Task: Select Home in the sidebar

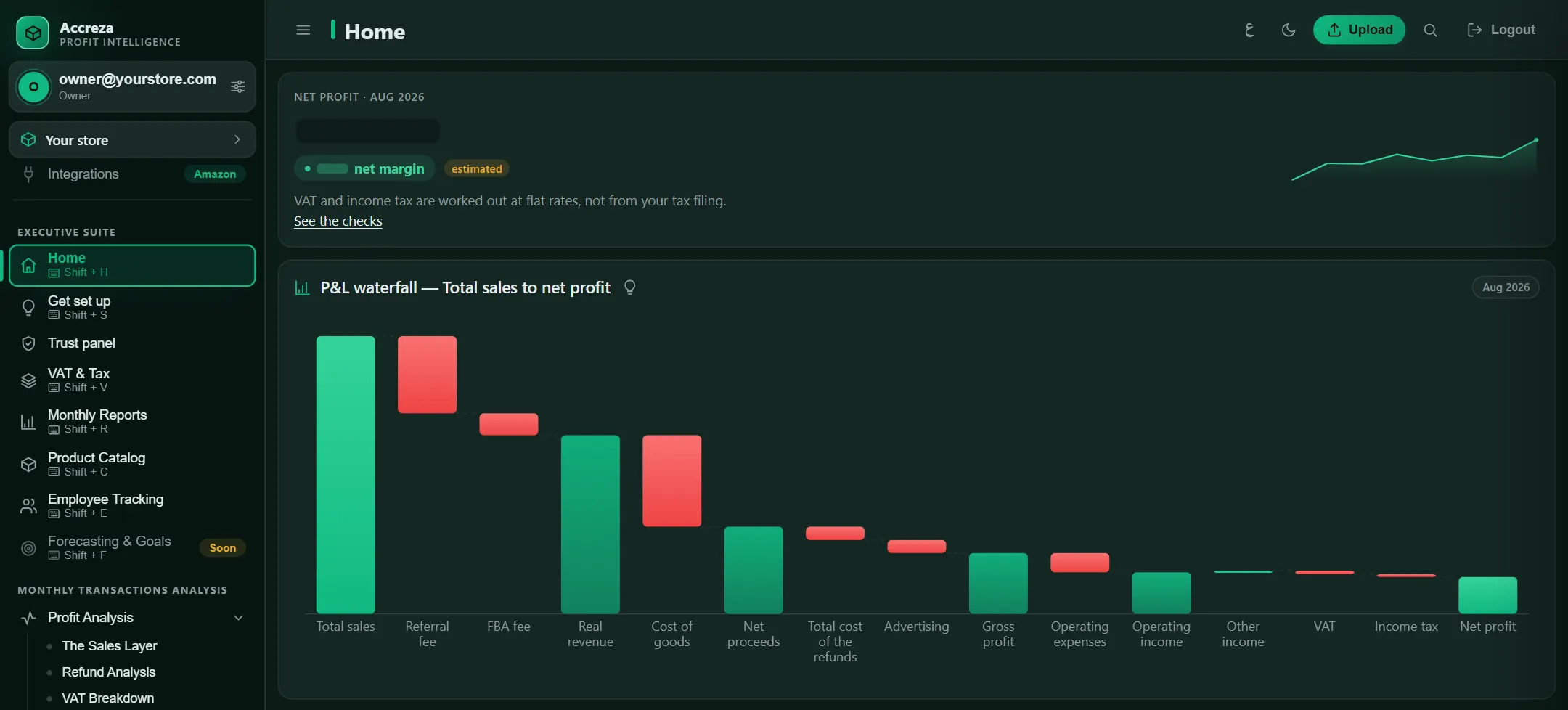Action: 132,265
